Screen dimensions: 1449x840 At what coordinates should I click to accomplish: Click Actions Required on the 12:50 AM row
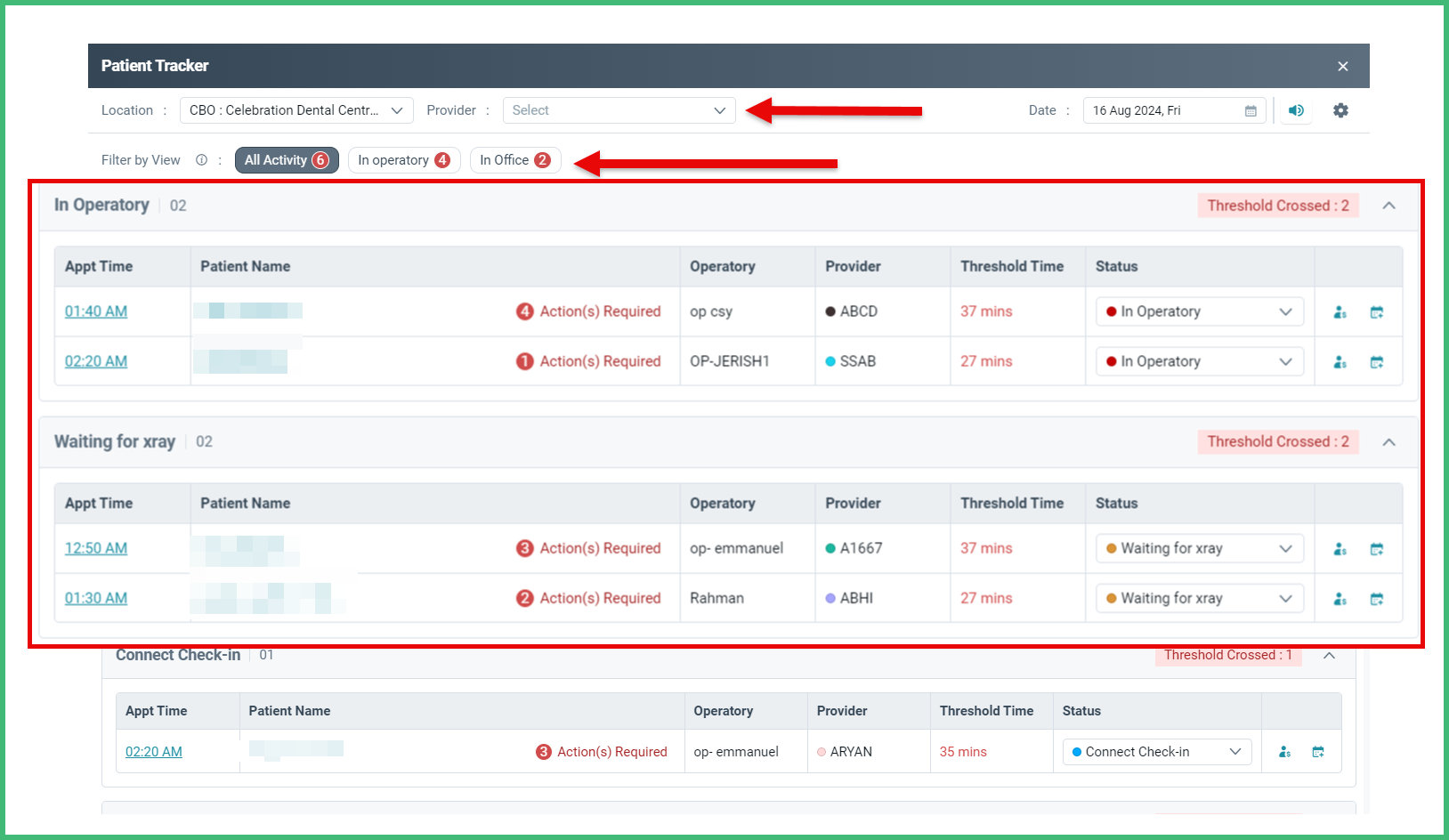[589, 548]
